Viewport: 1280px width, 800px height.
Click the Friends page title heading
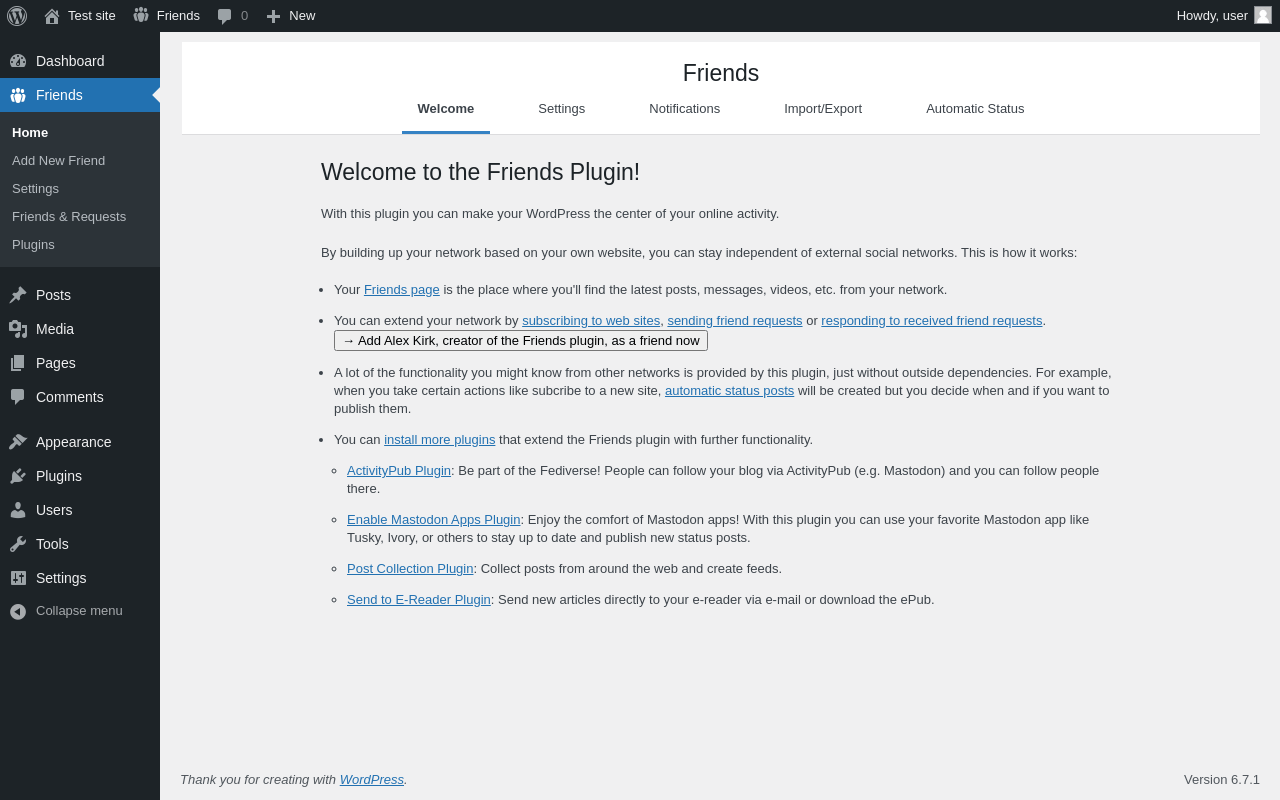coord(721,73)
